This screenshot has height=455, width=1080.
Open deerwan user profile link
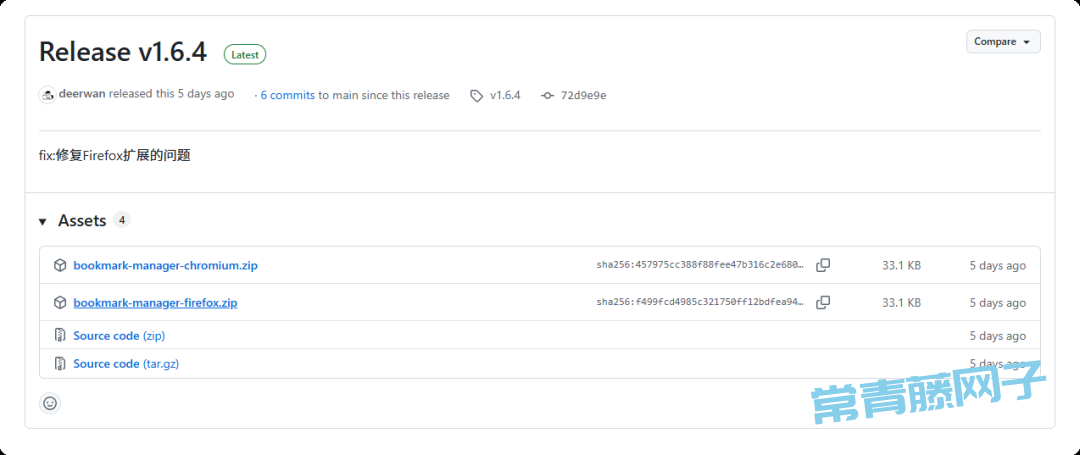[x=82, y=94]
